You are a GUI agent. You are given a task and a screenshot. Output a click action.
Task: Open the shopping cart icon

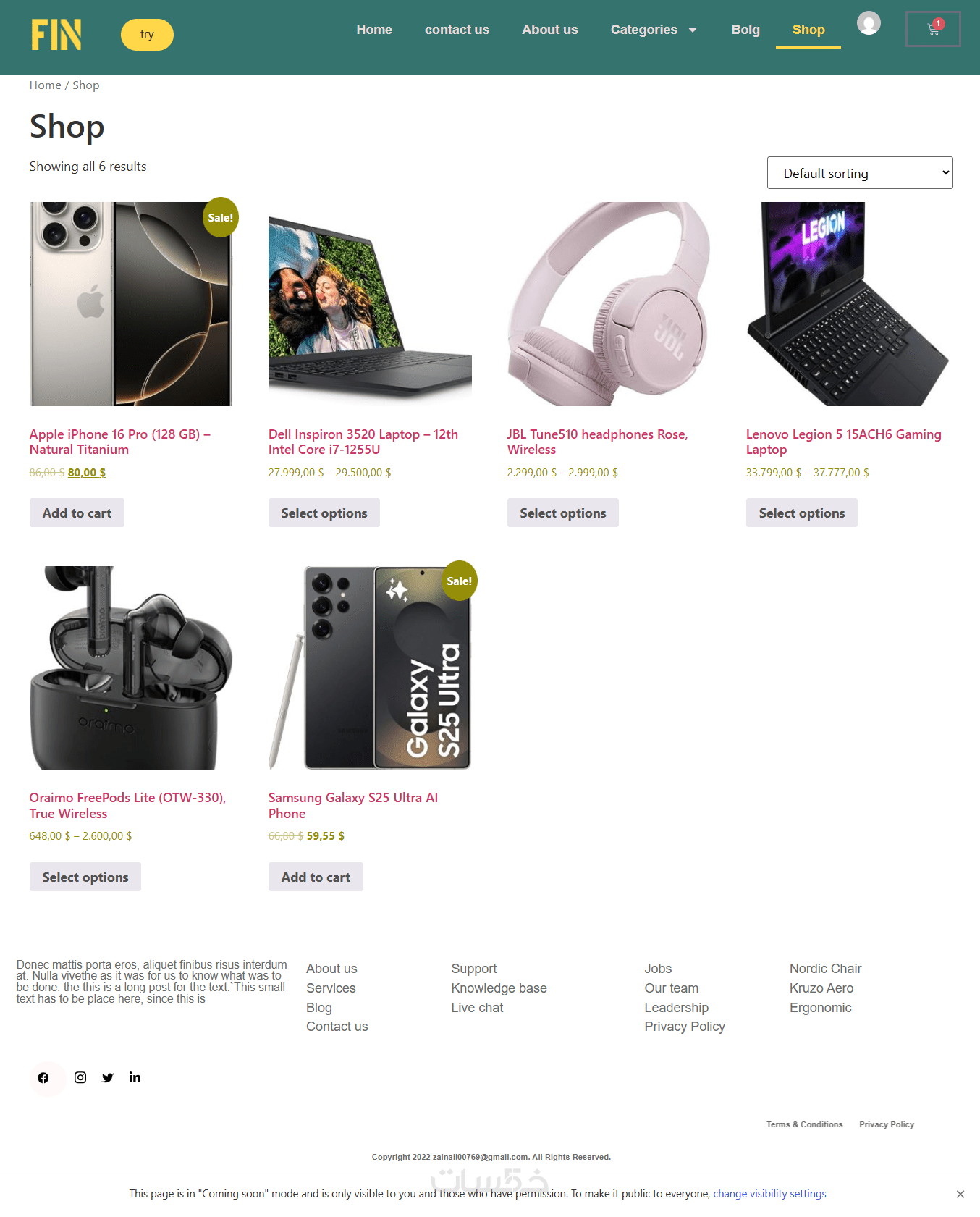coord(933,29)
